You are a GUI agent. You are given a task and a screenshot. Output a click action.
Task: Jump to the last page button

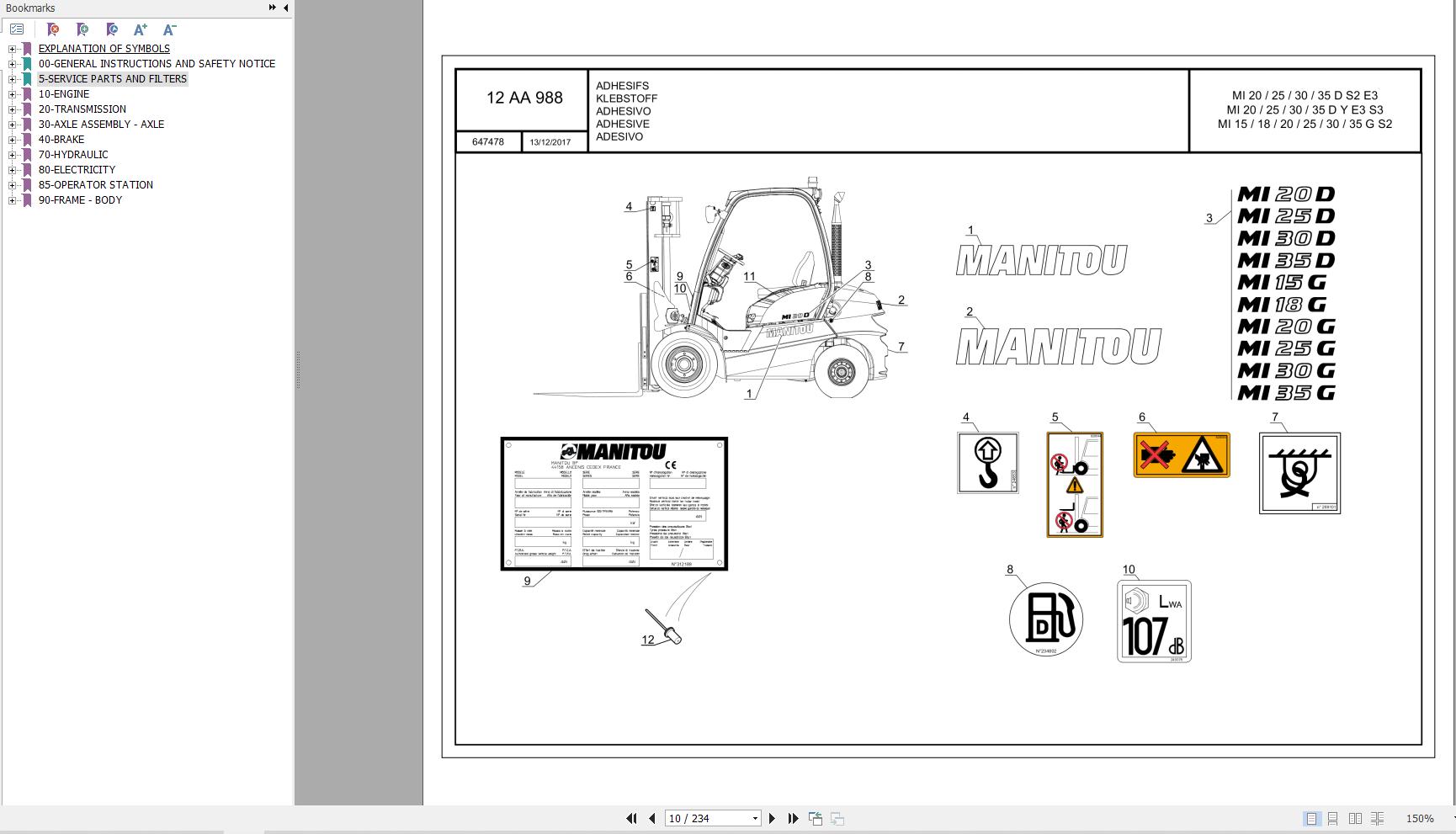click(792, 818)
